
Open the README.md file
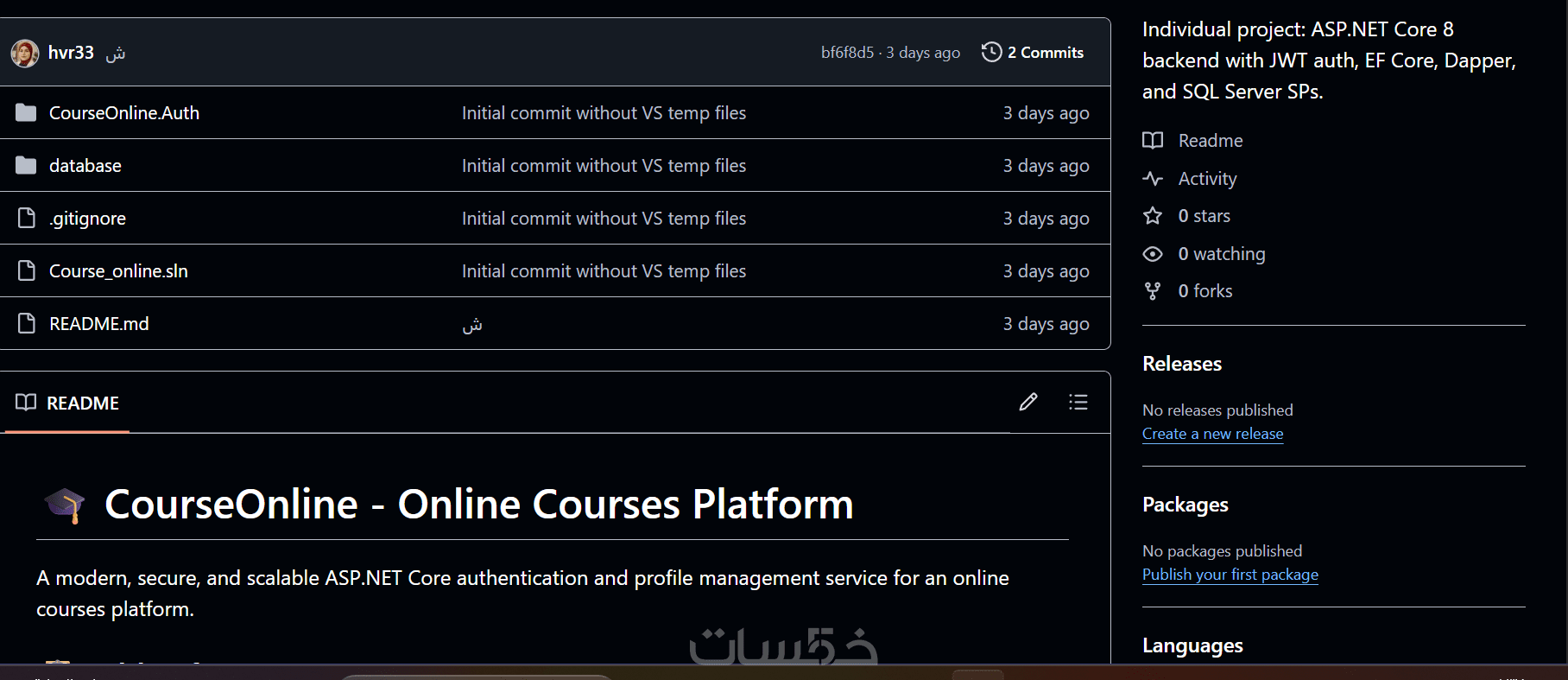tap(99, 324)
